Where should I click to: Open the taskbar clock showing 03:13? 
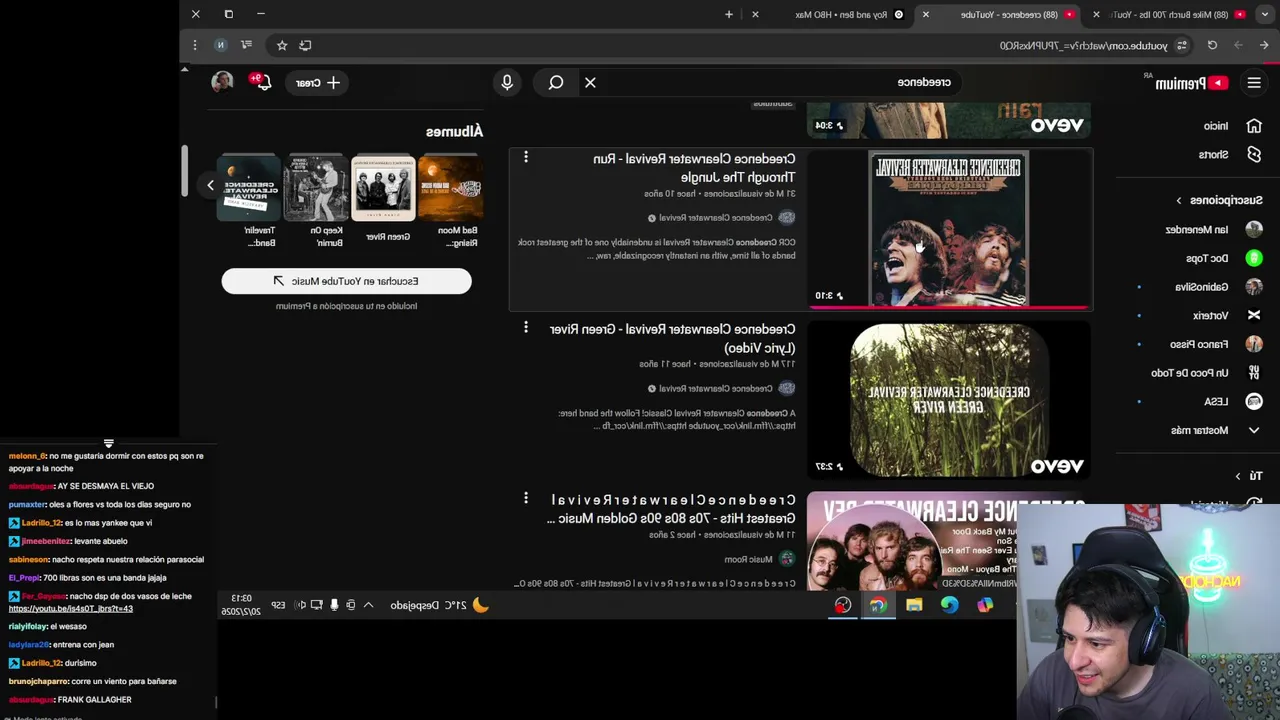241,604
